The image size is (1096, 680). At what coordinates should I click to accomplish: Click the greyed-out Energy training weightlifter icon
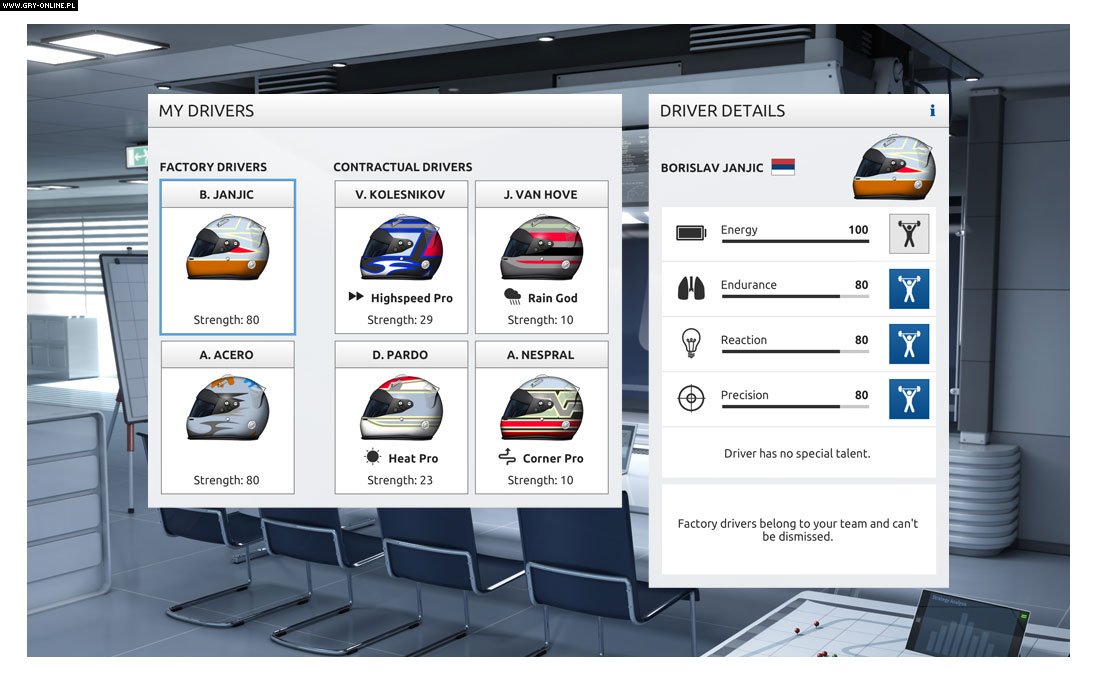(x=909, y=233)
